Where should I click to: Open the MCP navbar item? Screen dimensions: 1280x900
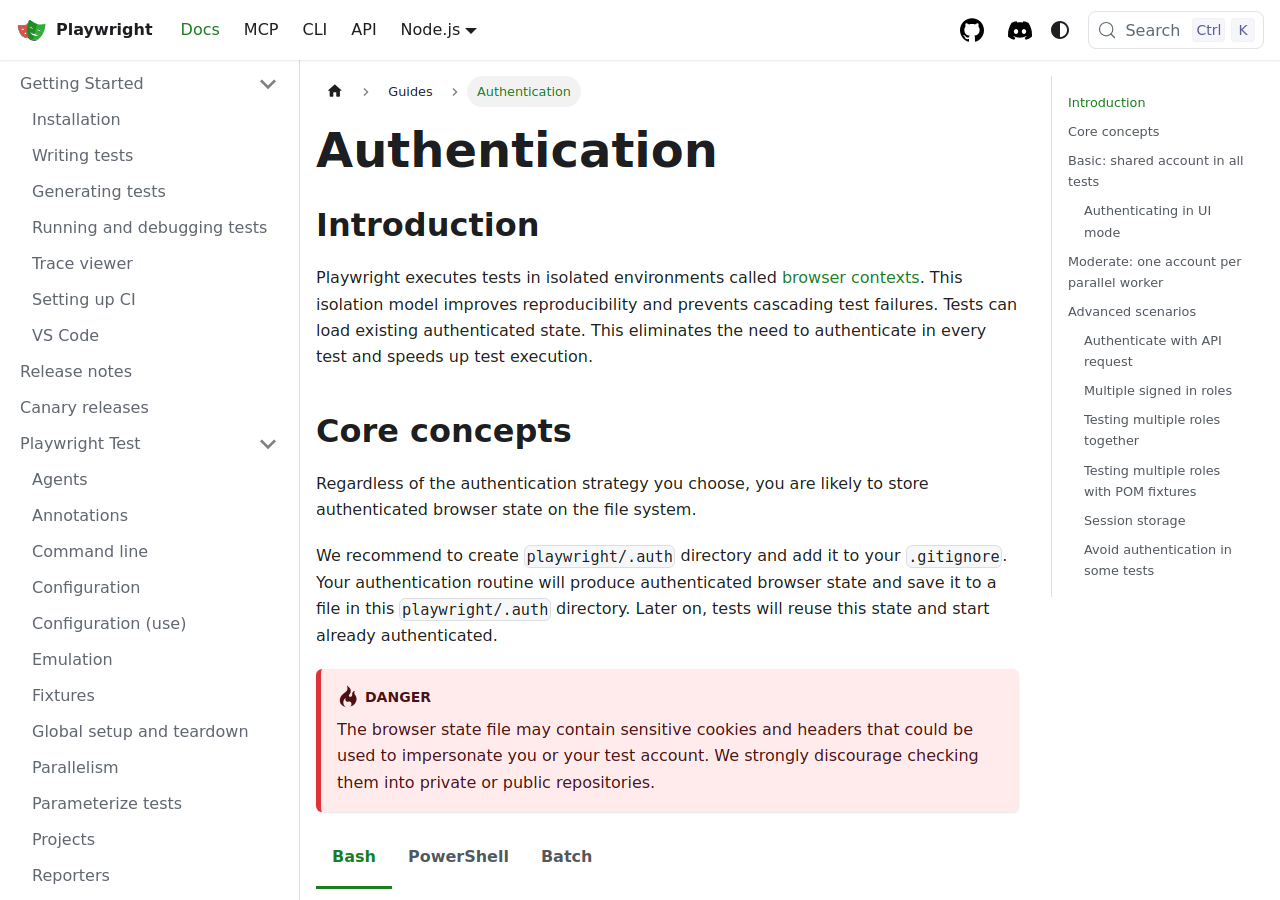pos(261,30)
